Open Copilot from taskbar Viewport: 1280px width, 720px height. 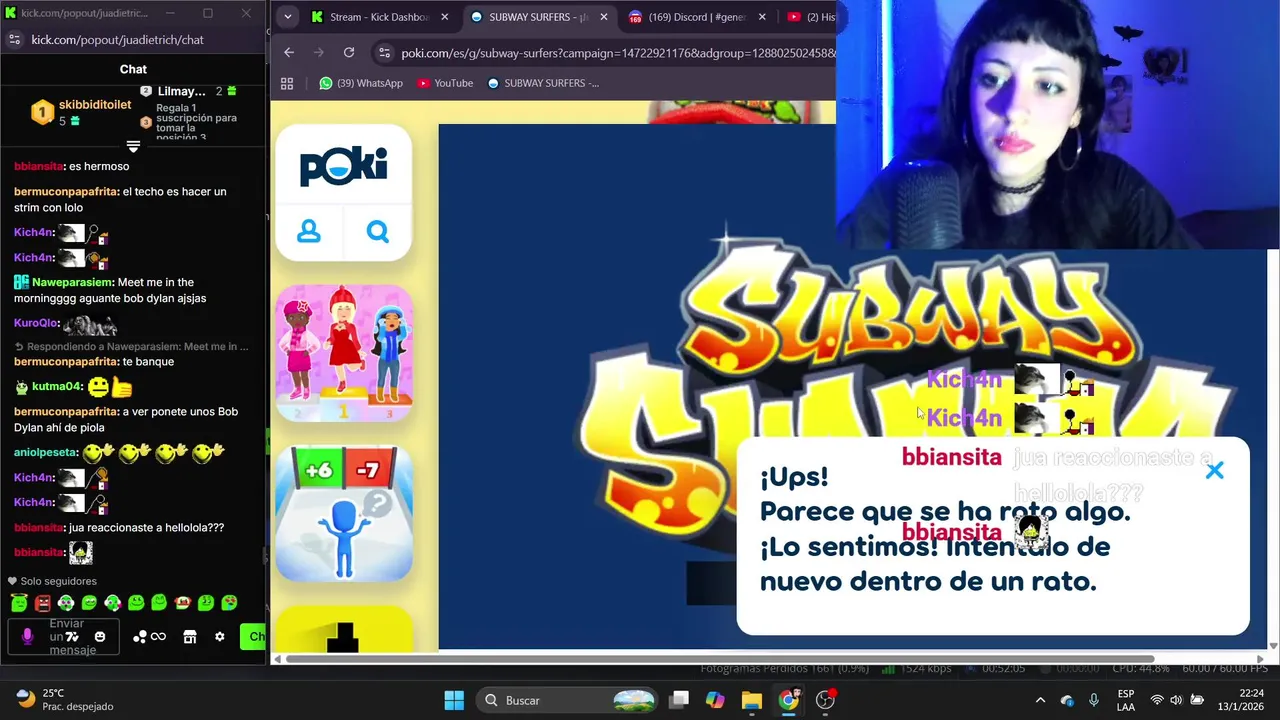coord(715,700)
